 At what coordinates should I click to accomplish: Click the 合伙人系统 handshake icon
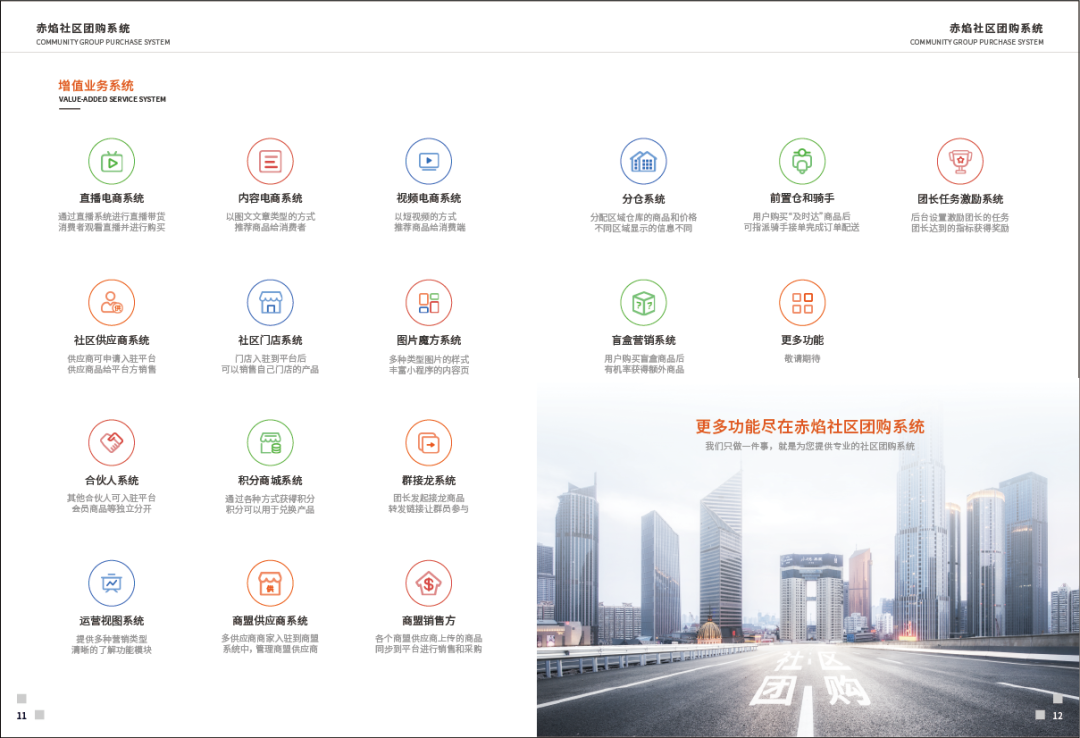(111, 443)
